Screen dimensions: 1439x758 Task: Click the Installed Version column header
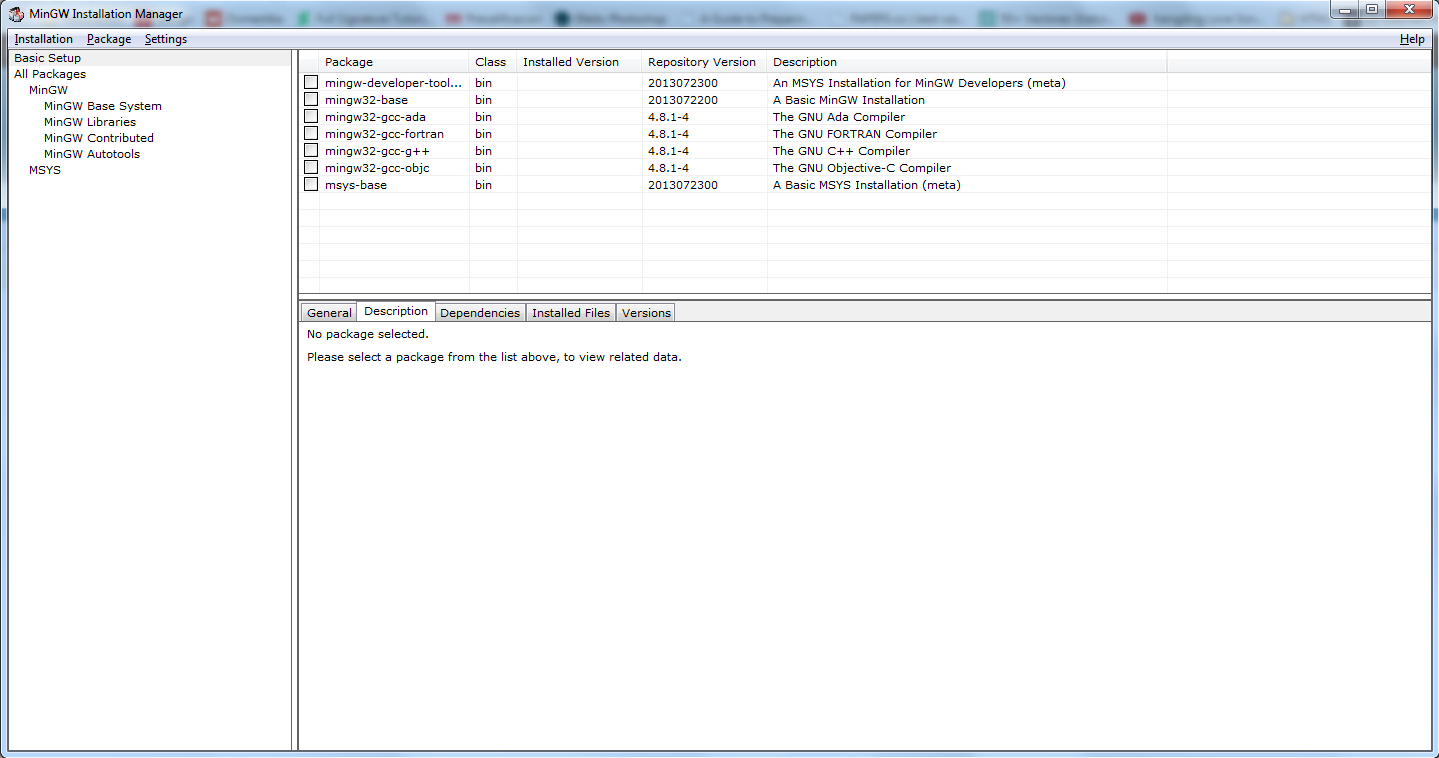coord(580,62)
